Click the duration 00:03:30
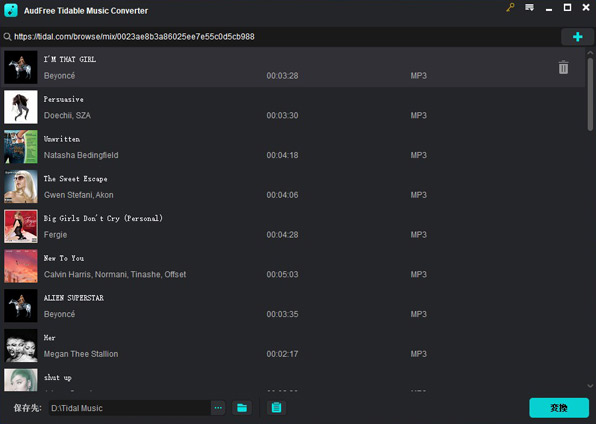Image resolution: width=596 pixels, height=424 pixels. click(282, 115)
